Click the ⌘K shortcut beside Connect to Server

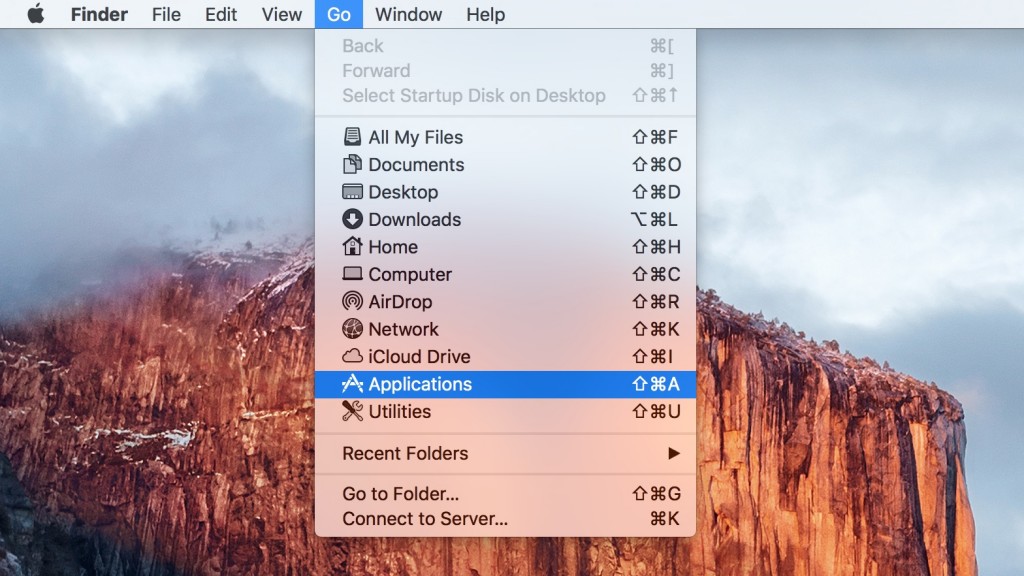click(x=665, y=519)
